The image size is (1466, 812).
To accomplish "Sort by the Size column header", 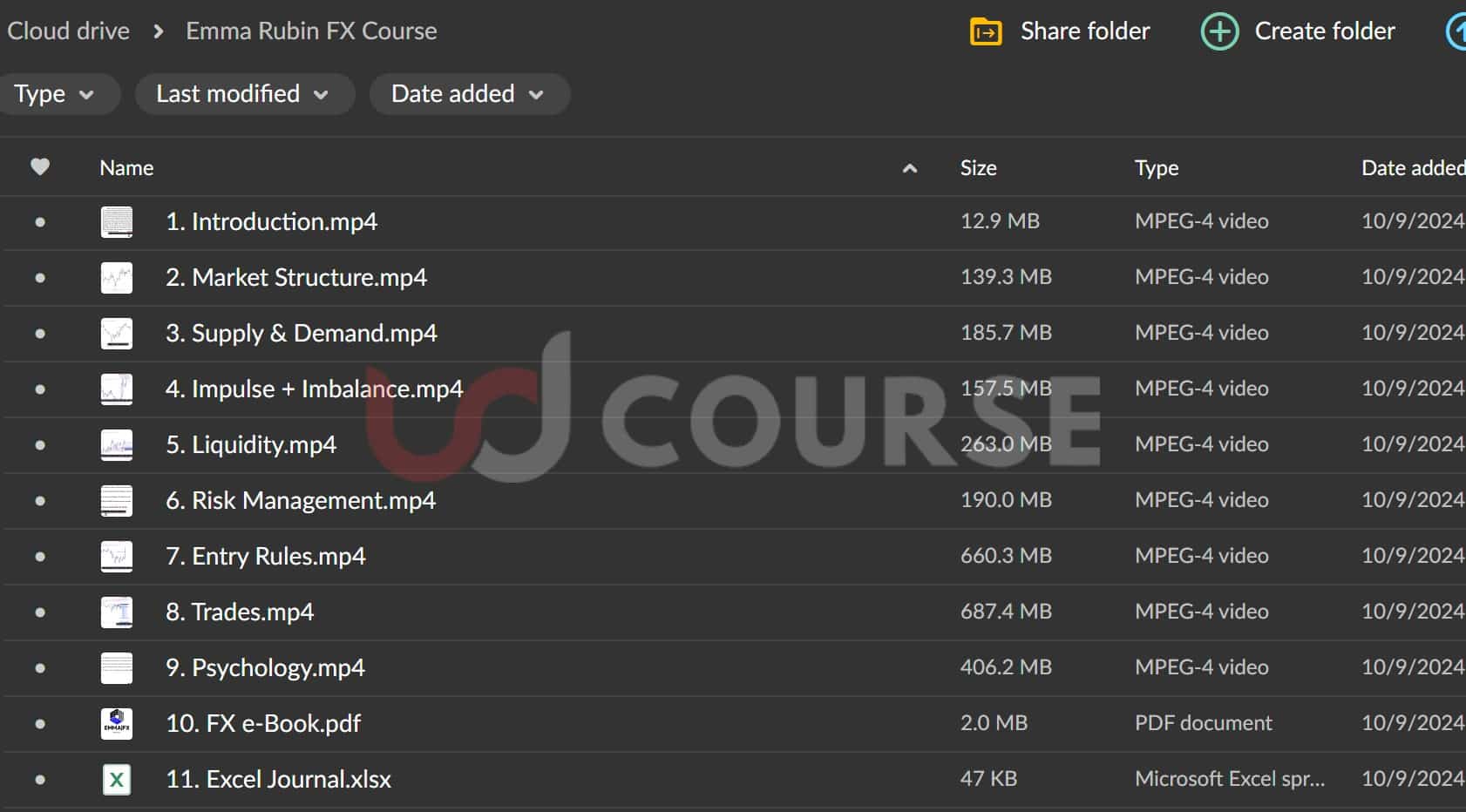I will pos(978,168).
